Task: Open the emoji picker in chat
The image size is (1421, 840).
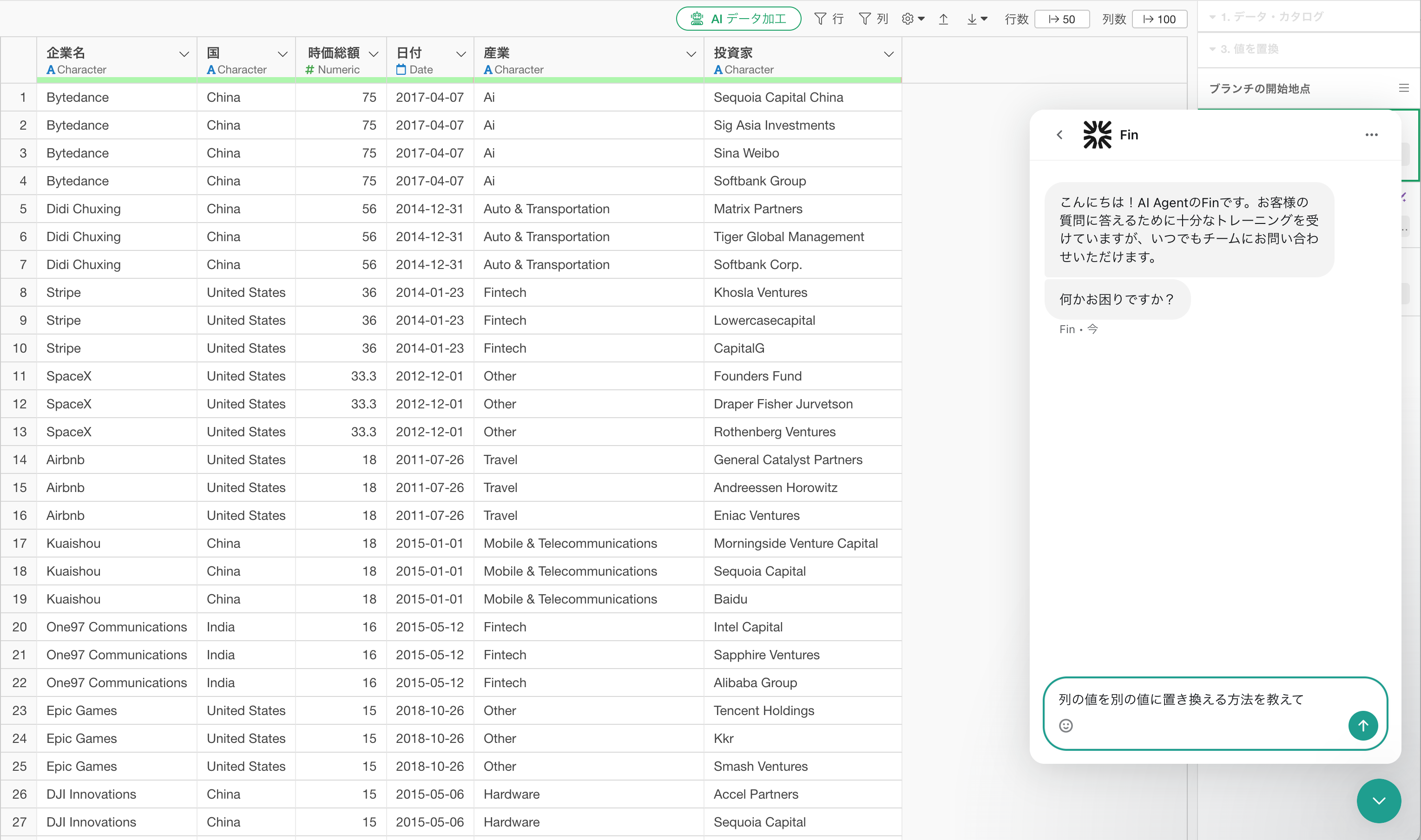Action: 1066,725
